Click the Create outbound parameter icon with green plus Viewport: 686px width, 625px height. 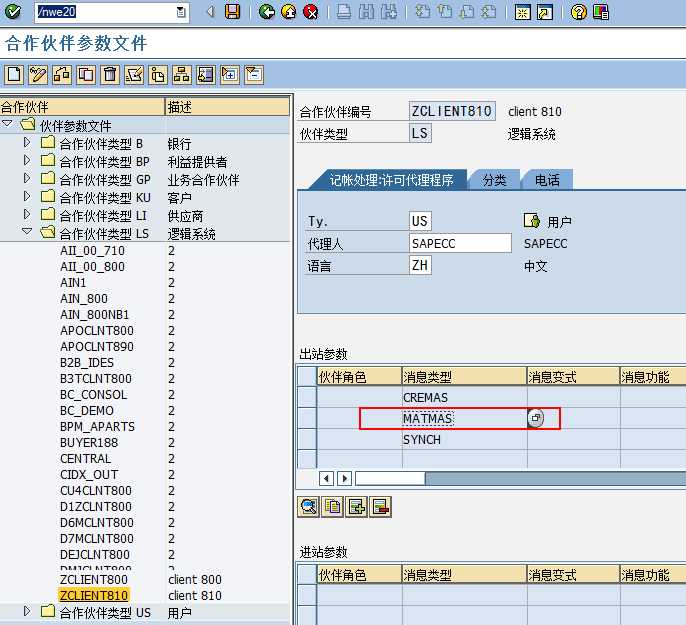tap(357, 507)
